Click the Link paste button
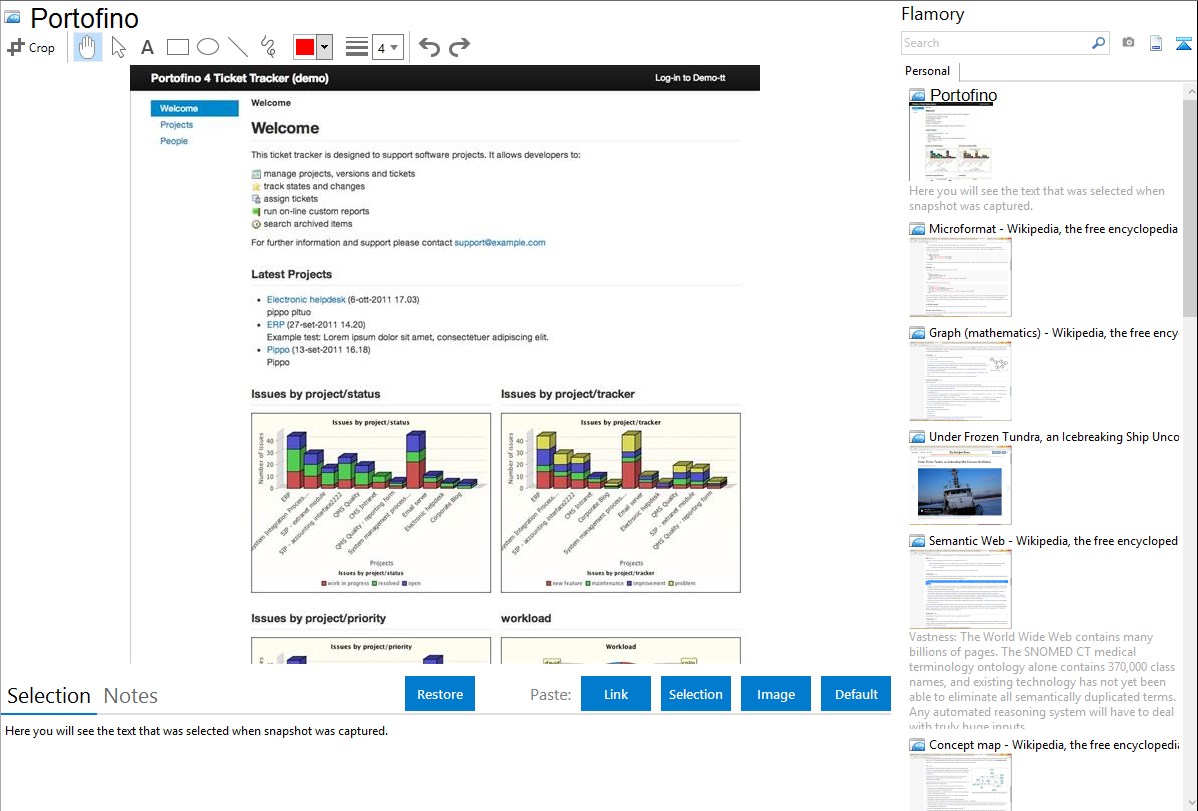 616,694
